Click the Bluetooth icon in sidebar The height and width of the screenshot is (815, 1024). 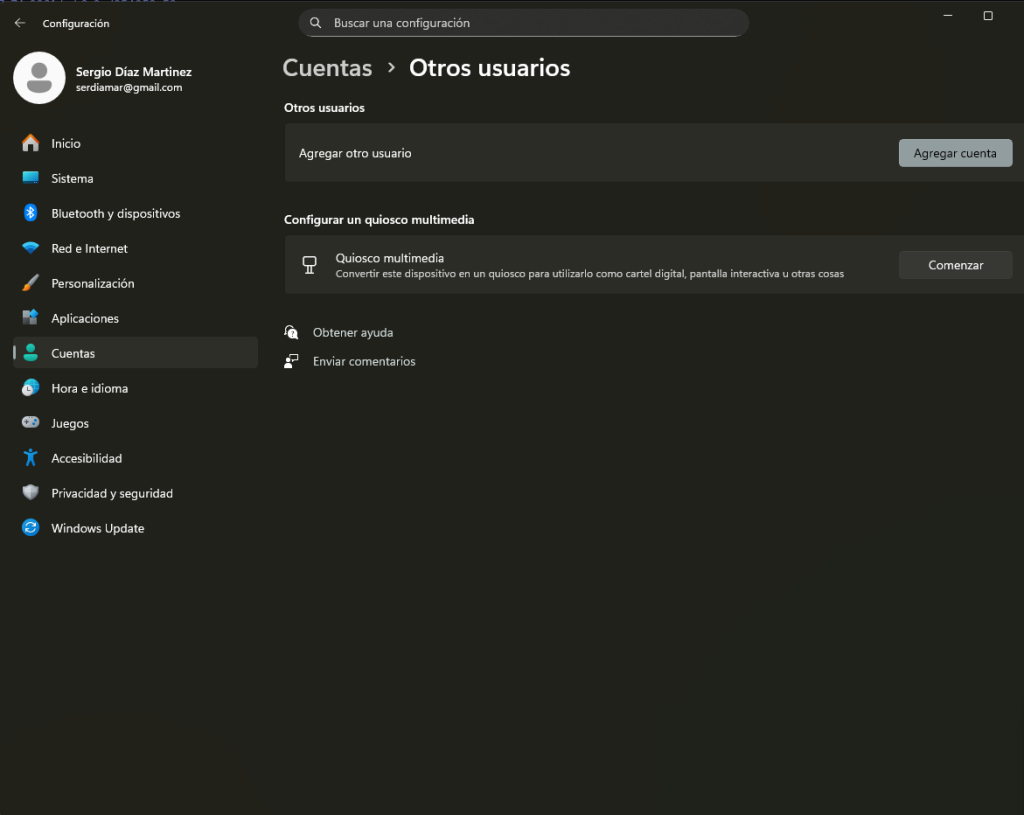pos(31,213)
